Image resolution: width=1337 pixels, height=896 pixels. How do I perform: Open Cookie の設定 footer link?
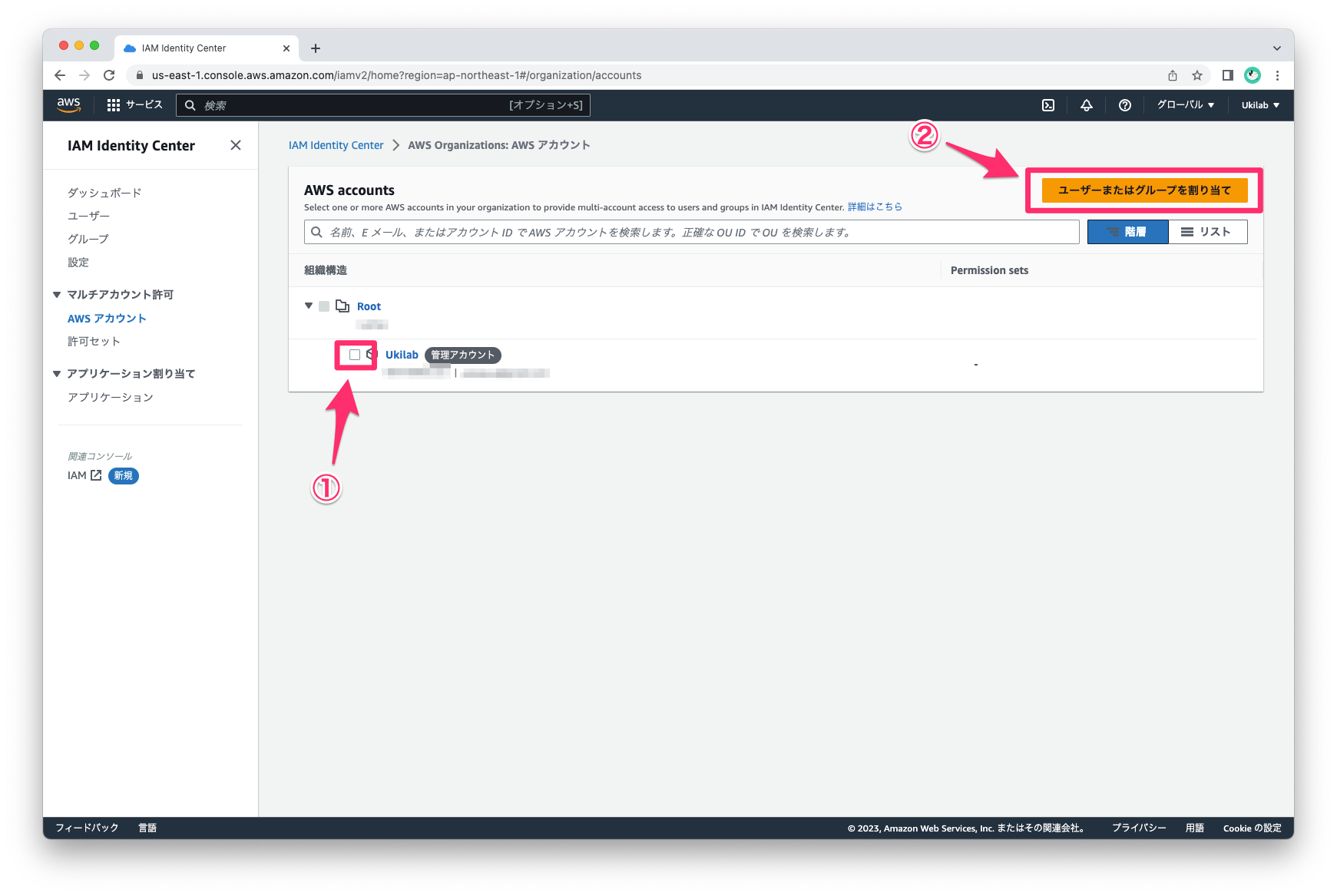coord(1252,828)
